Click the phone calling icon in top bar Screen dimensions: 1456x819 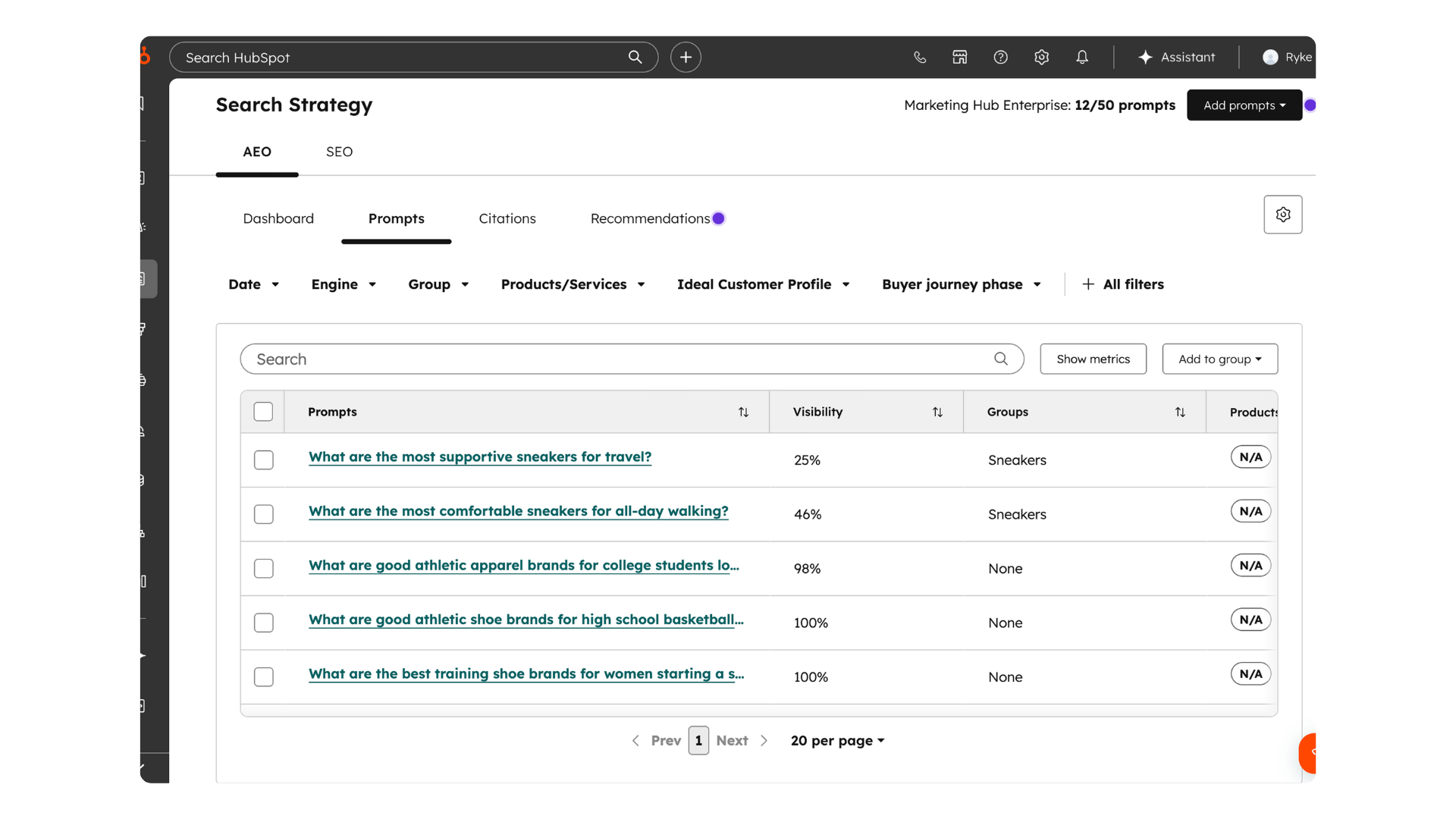(920, 57)
